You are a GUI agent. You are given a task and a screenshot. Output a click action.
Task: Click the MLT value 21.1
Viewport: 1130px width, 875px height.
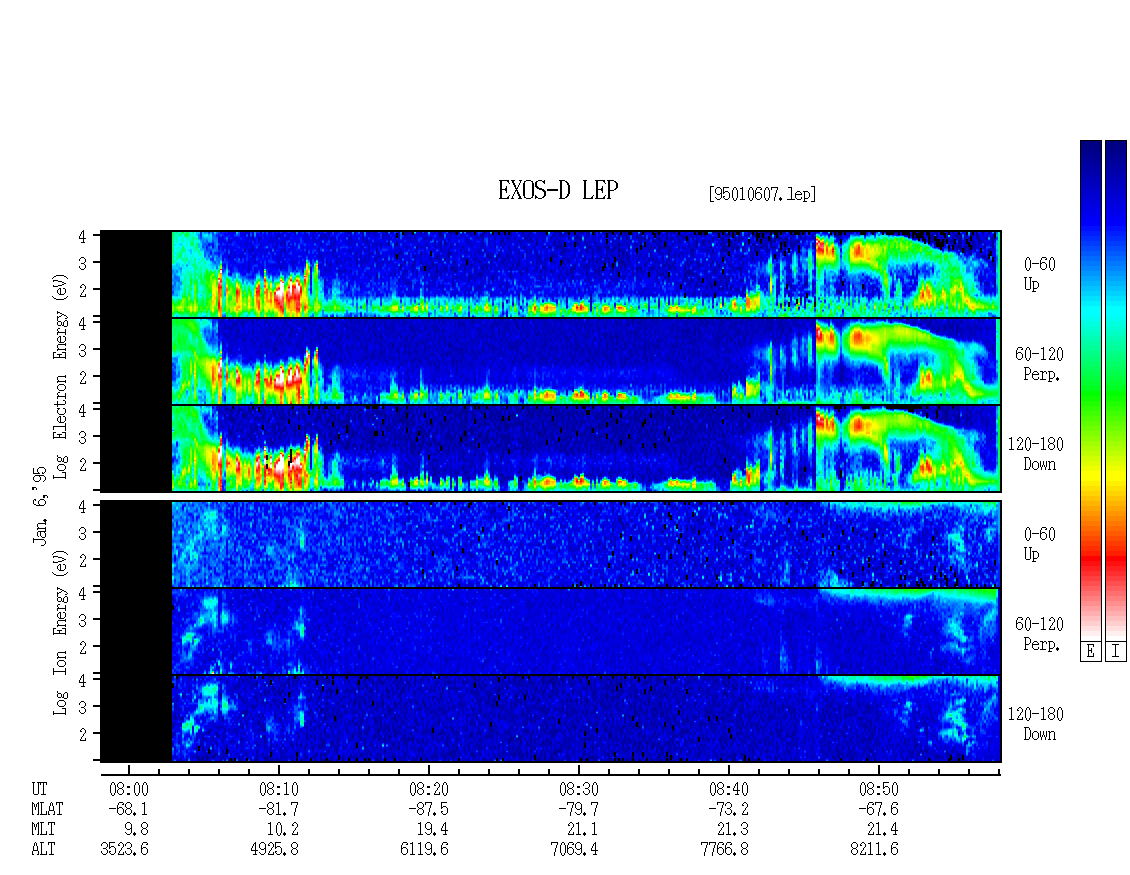coord(582,830)
